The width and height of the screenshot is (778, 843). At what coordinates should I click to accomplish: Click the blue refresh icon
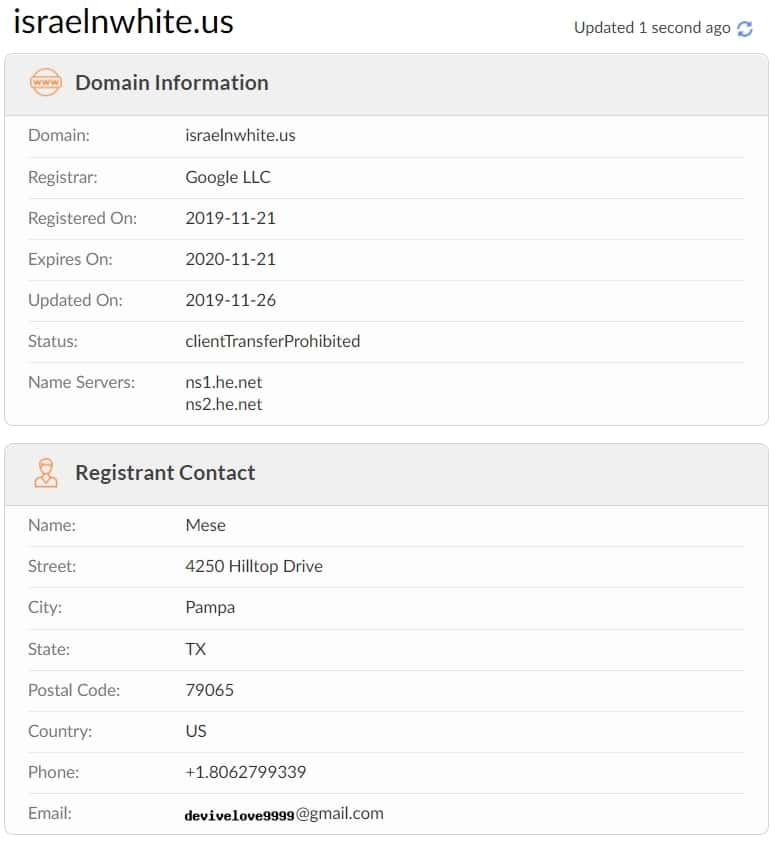click(745, 28)
